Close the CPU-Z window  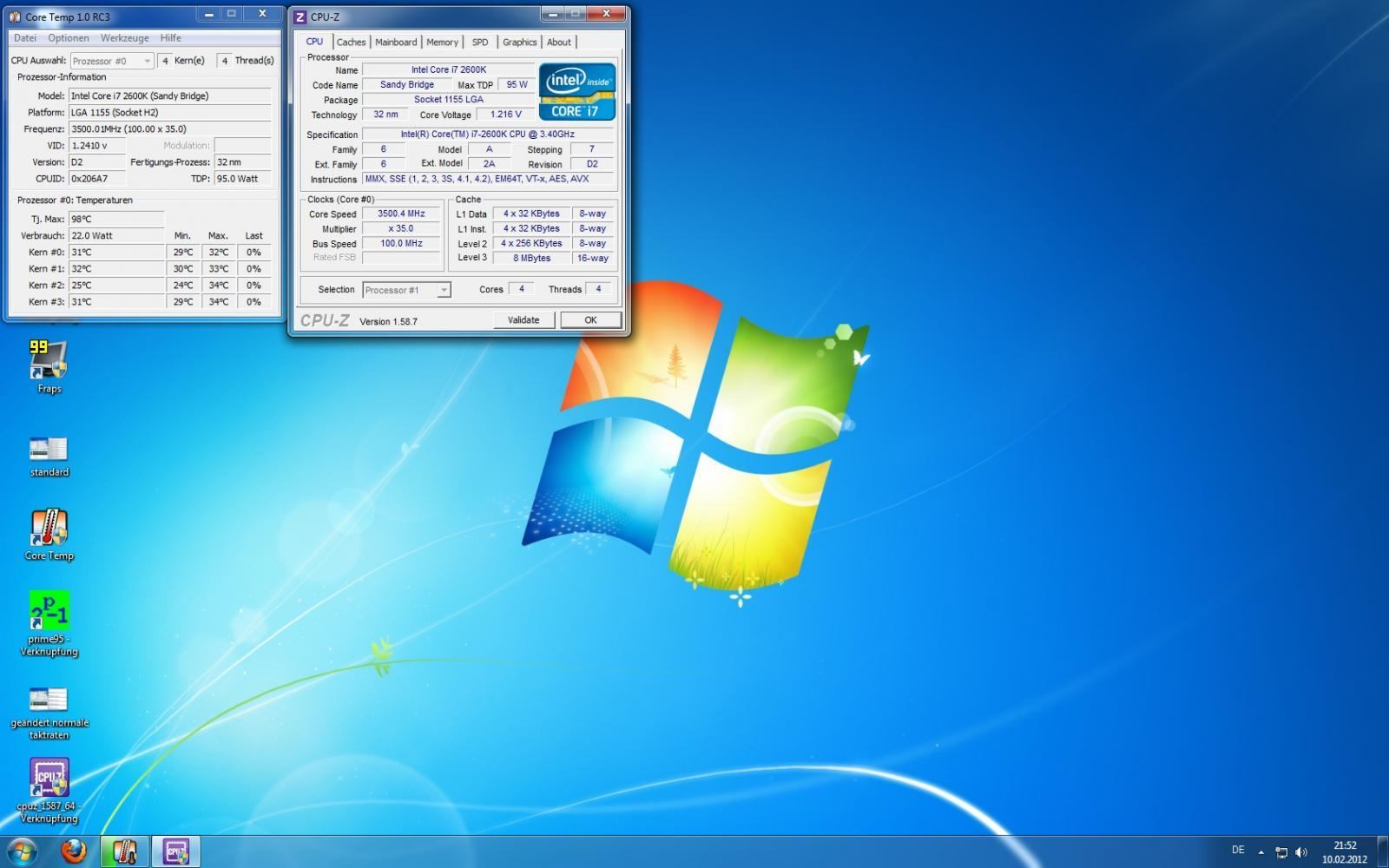pos(606,14)
